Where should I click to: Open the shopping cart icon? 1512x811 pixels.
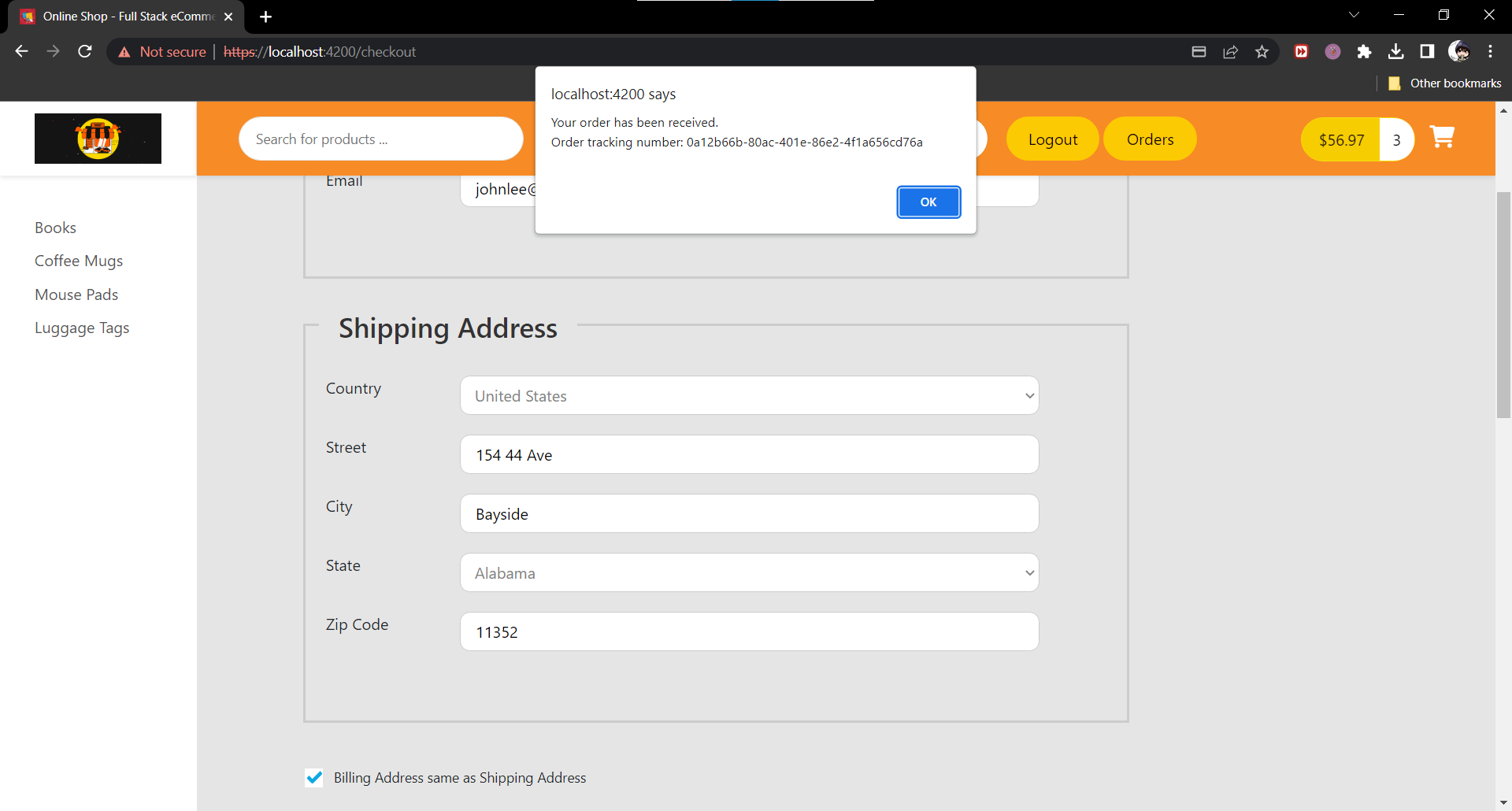click(1443, 137)
